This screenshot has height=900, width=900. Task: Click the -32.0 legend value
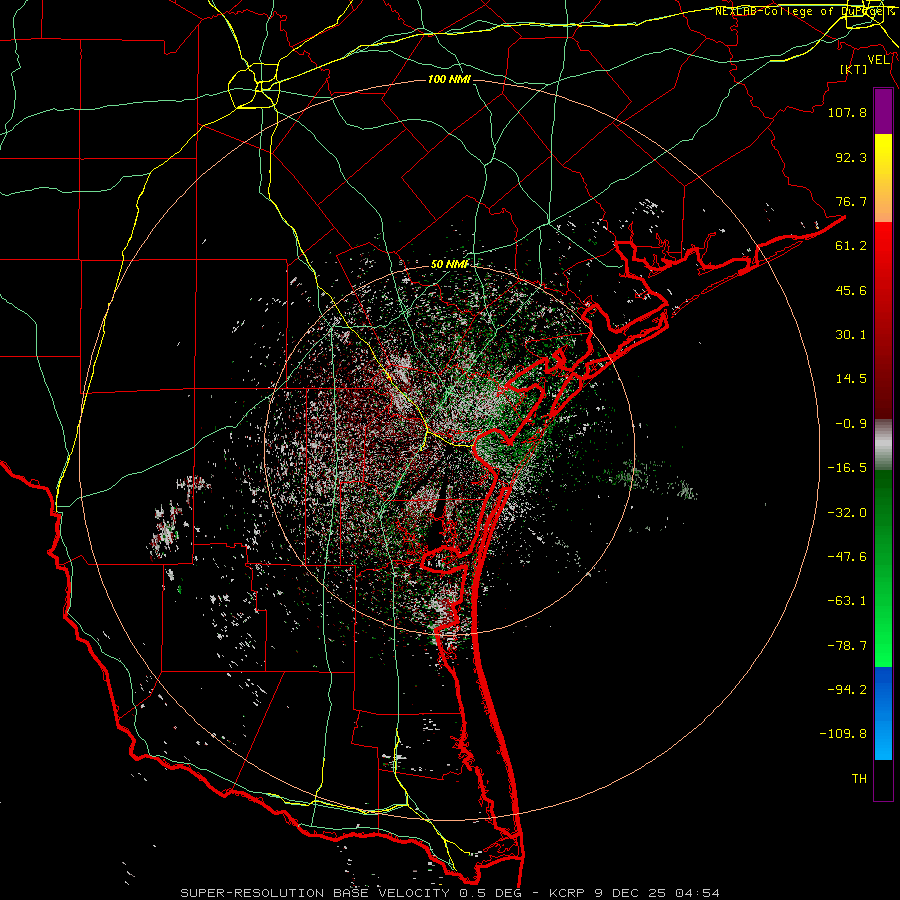[x=847, y=513]
